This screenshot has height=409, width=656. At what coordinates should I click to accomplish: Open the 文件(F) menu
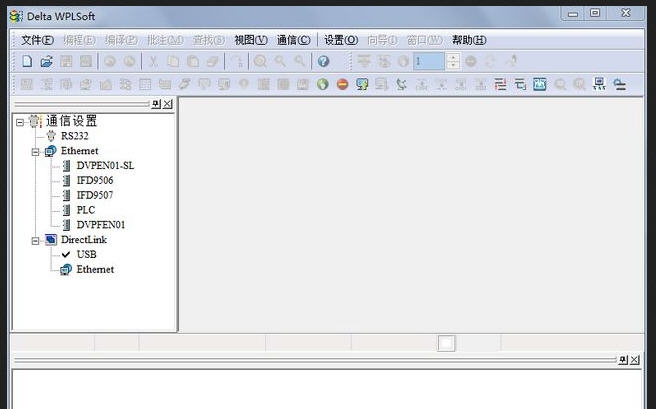coord(37,40)
